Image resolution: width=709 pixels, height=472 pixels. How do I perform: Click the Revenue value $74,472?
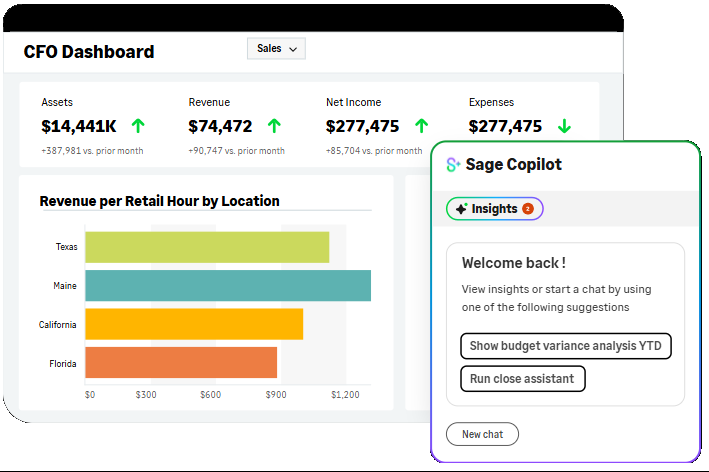tap(220, 126)
